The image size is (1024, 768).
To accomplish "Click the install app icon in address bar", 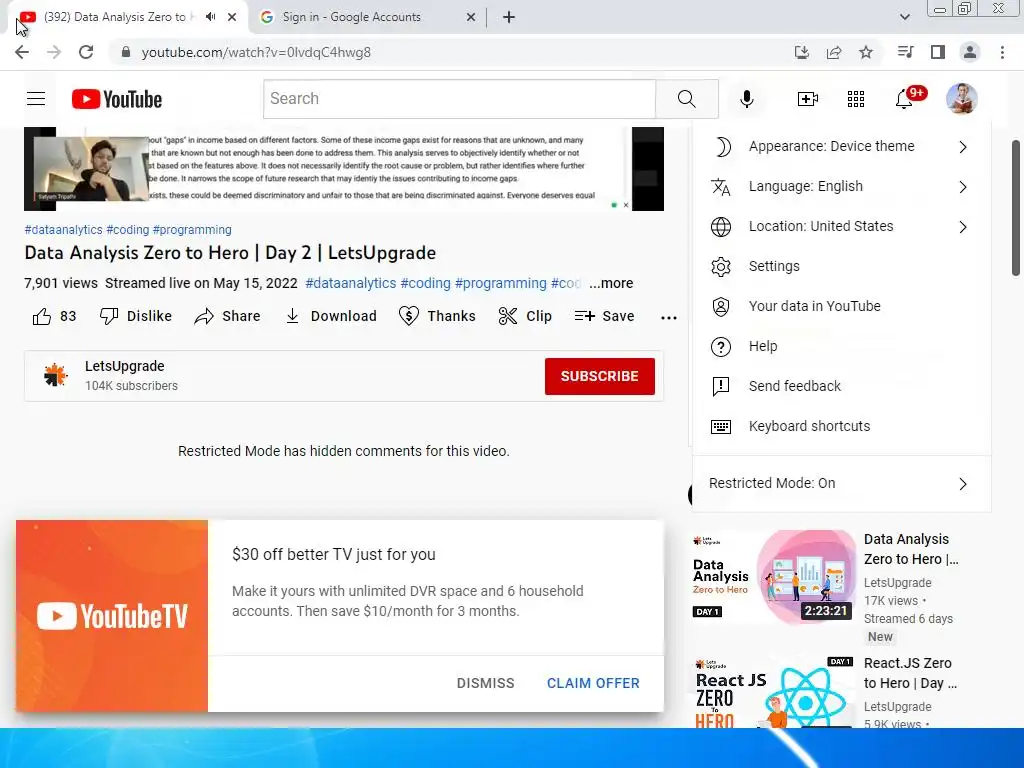I will click(802, 52).
